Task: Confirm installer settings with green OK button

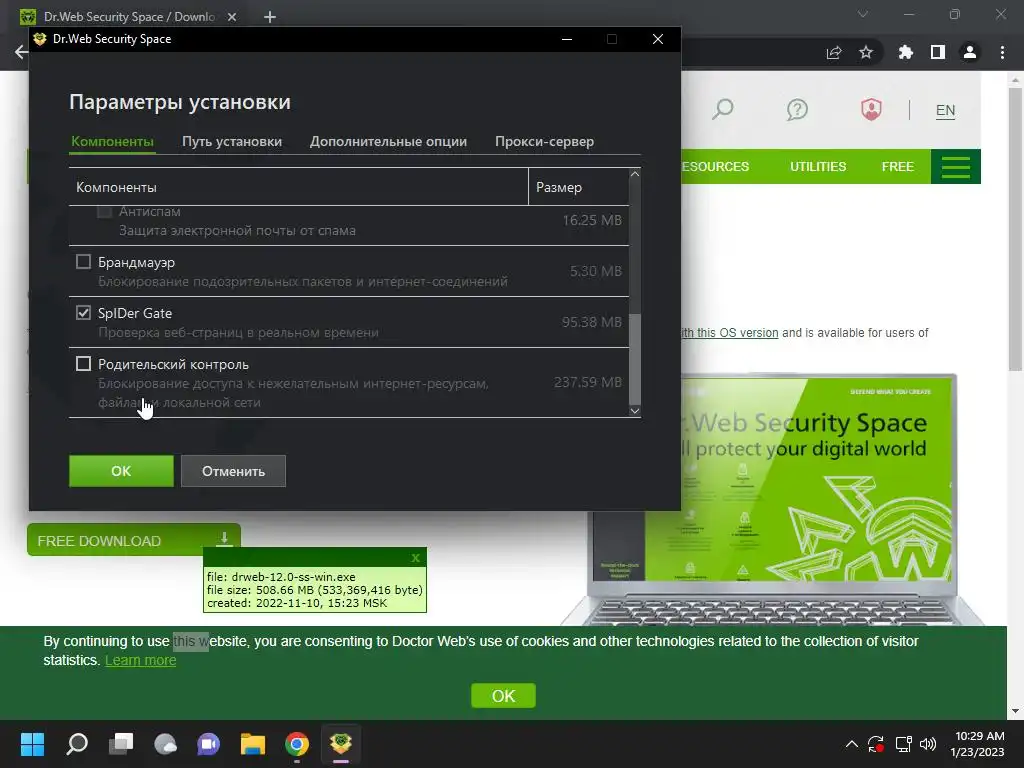Action: (121, 471)
